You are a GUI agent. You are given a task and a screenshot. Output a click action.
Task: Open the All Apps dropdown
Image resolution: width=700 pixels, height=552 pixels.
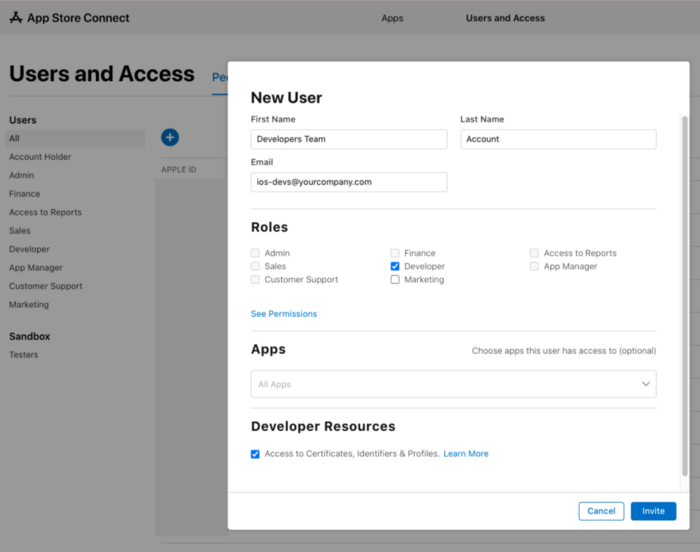(453, 384)
